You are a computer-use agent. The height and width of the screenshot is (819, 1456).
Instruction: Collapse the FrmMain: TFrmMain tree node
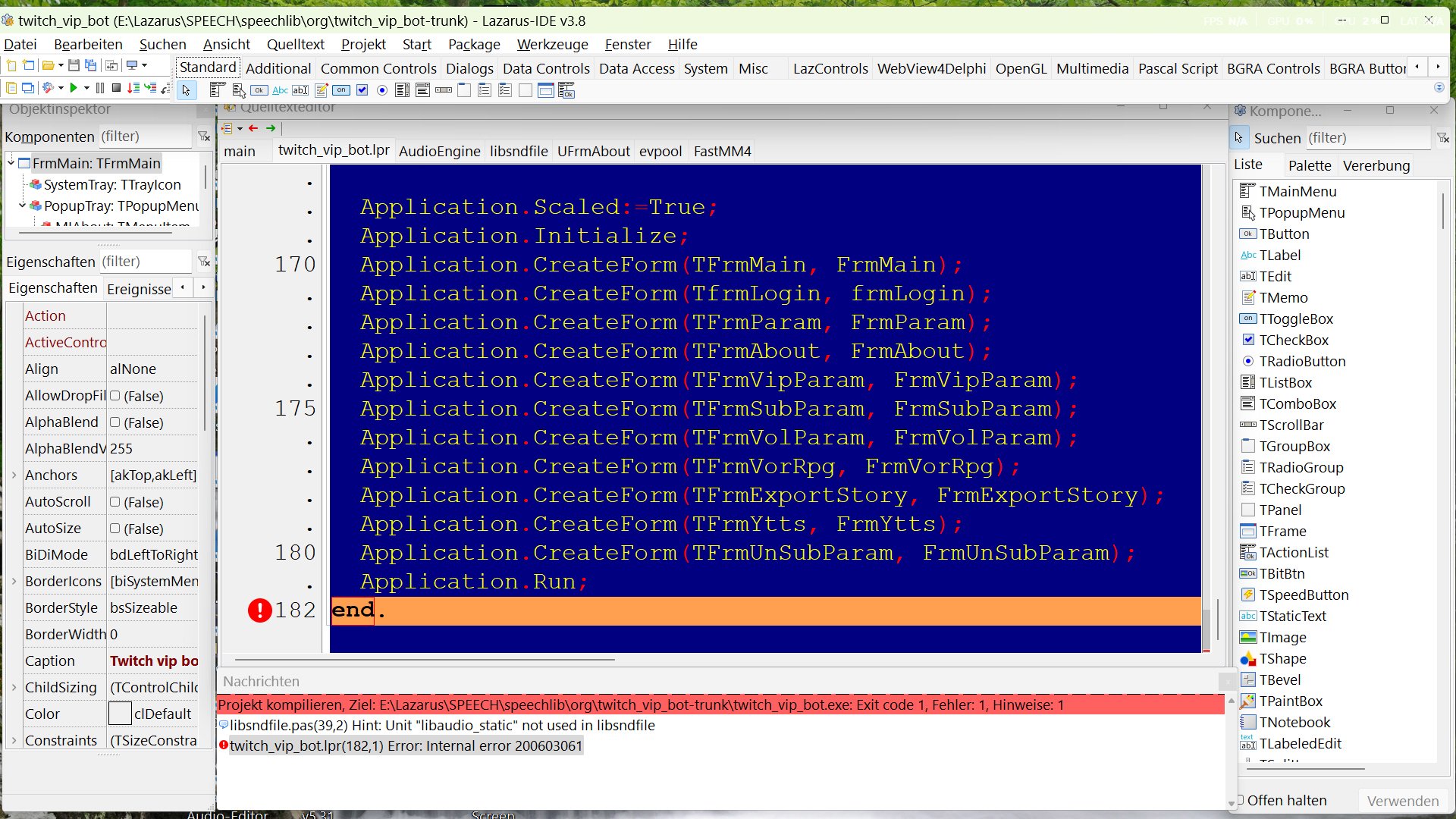[11, 163]
